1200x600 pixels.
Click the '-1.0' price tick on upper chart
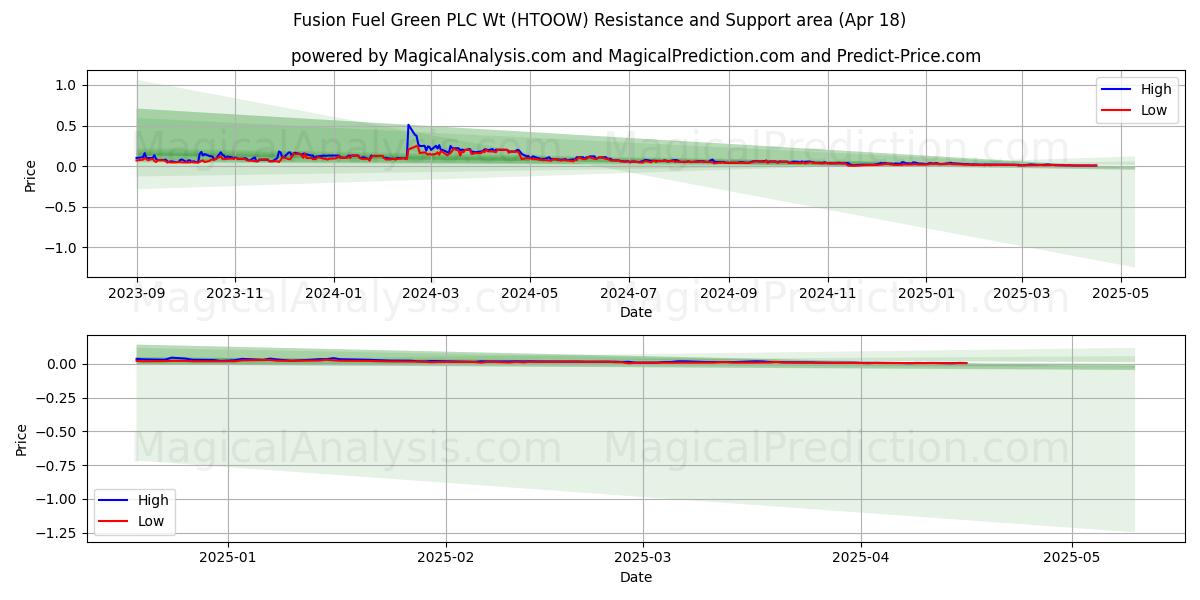61,248
